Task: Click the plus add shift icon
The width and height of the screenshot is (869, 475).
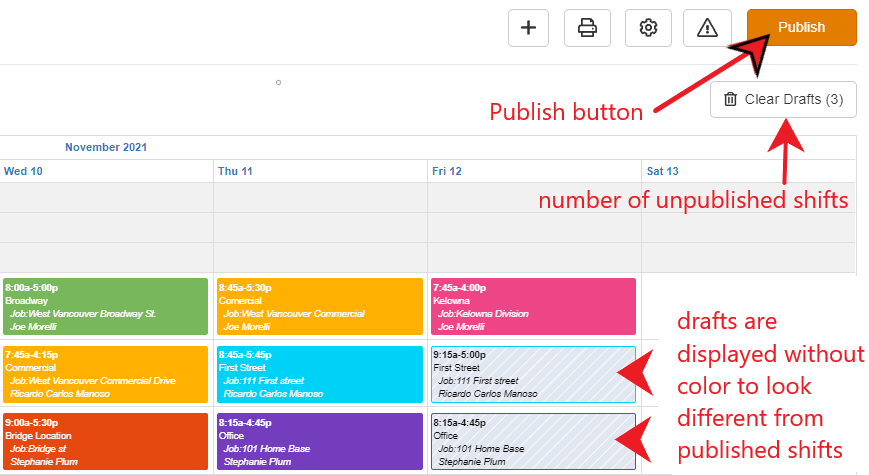Action: [x=528, y=28]
